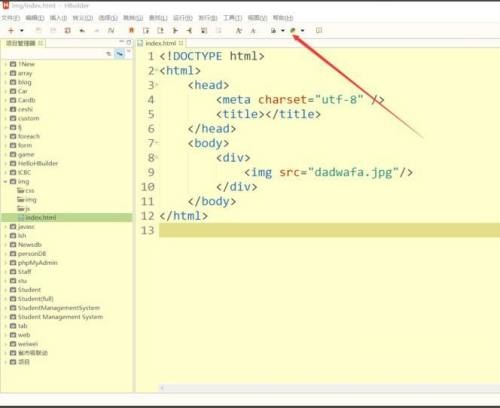Open the 文件(F) menu
This screenshot has width=500, height=408.
coord(11,18)
